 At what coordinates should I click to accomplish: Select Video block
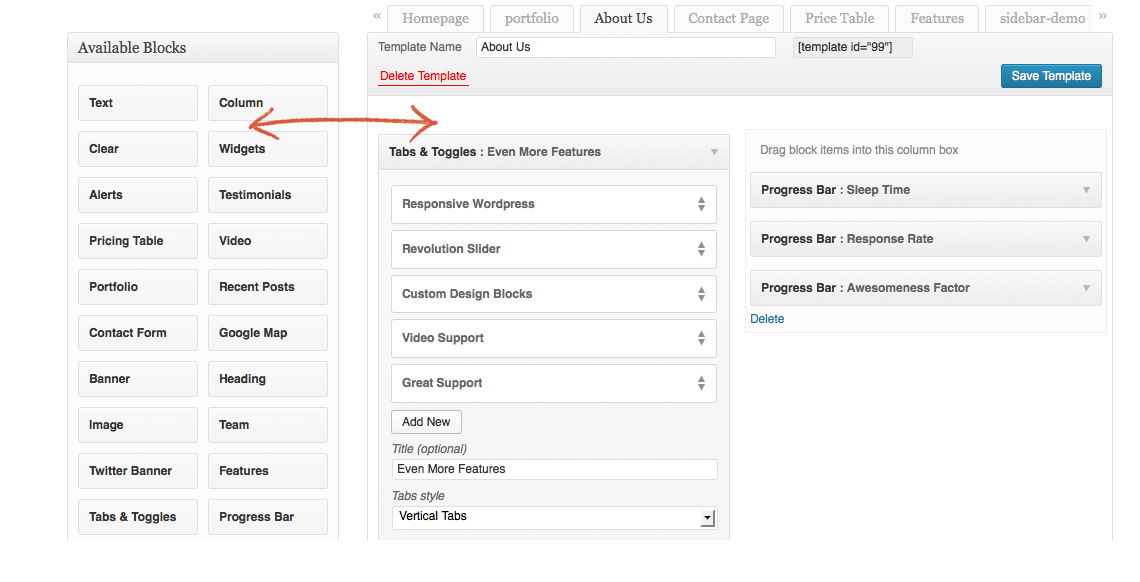click(x=268, y=241)
